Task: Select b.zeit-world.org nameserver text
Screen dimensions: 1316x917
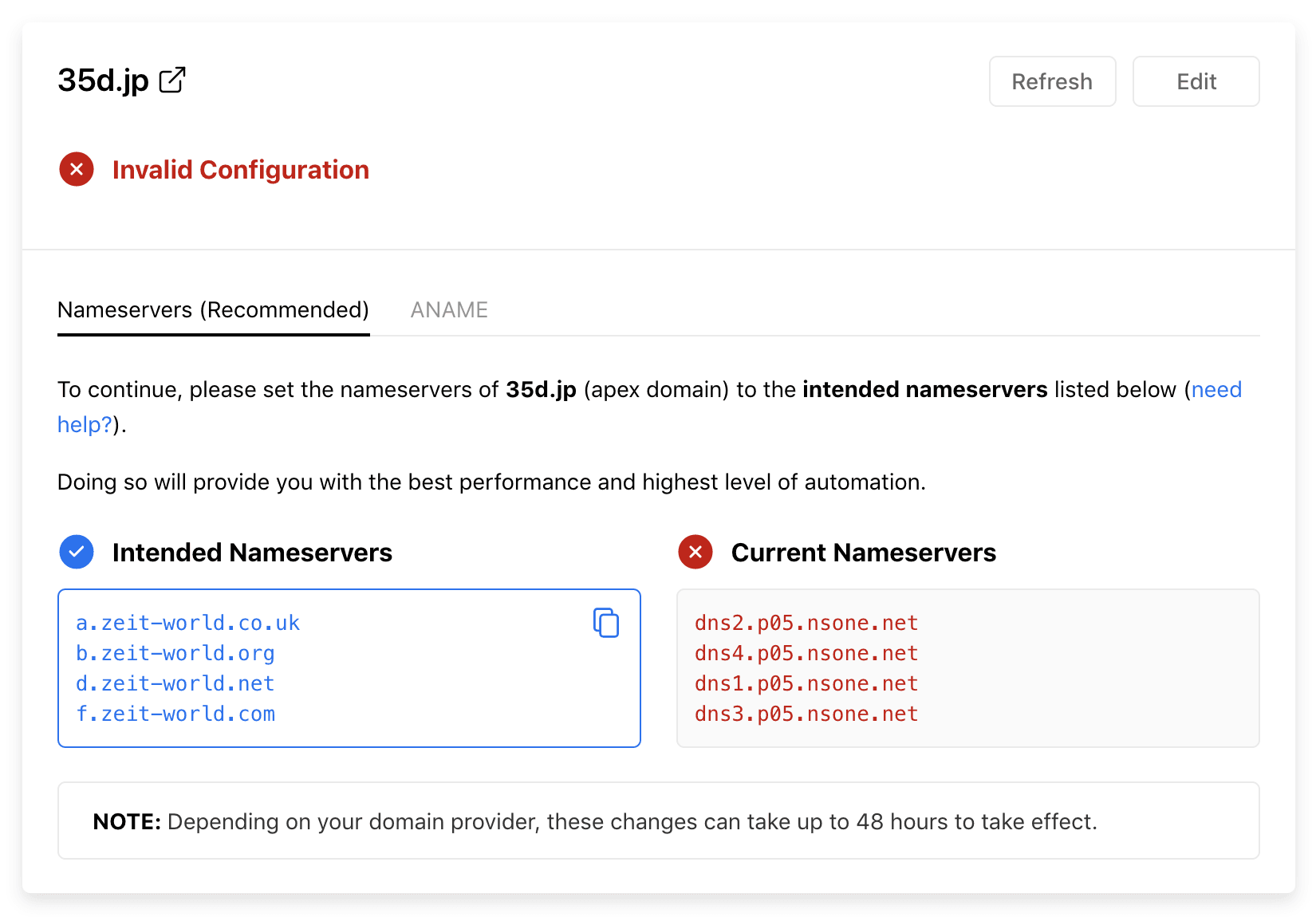Action: (175, 653)
